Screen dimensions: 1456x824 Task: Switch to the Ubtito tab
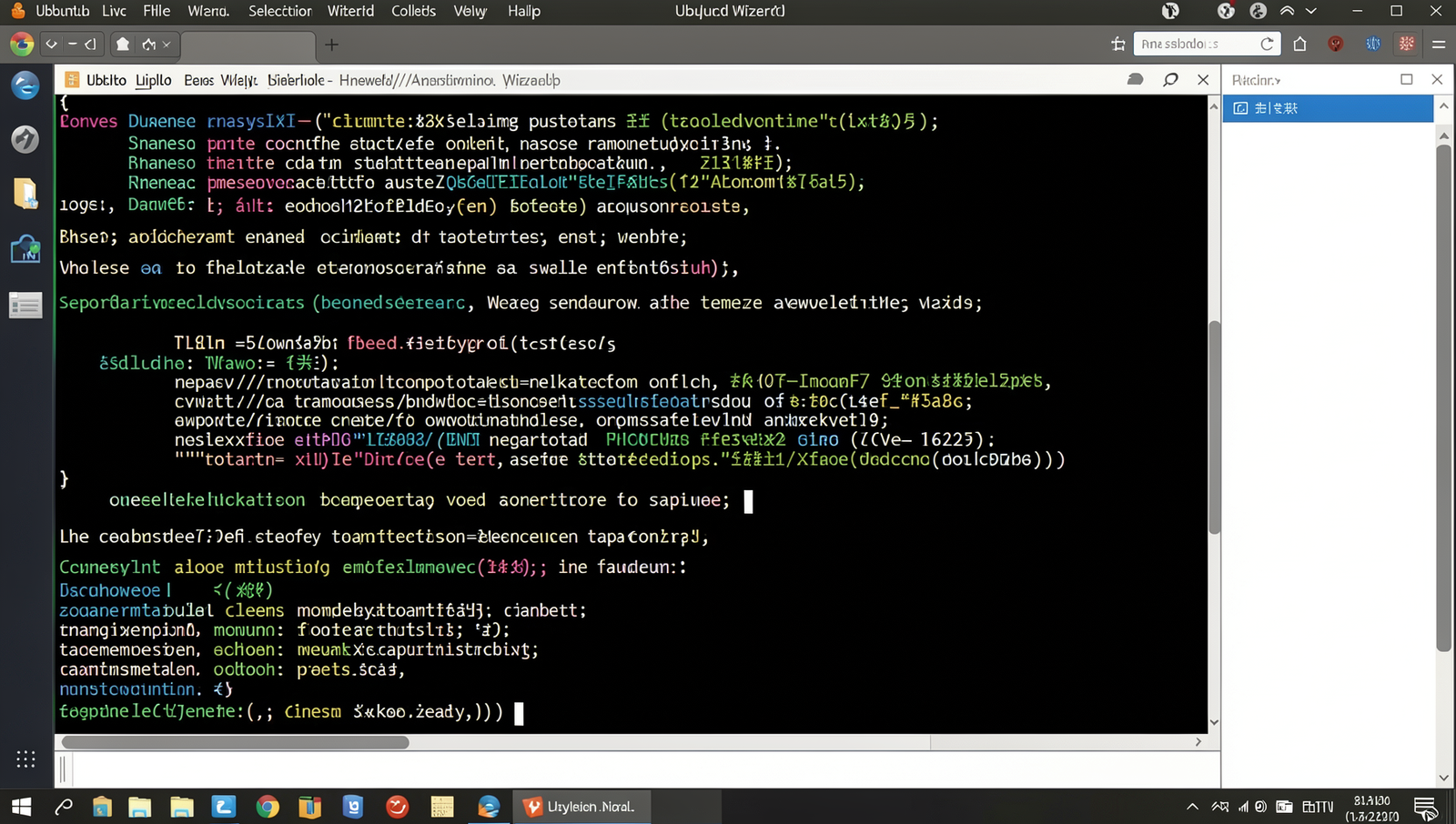(x=106, y=80)
